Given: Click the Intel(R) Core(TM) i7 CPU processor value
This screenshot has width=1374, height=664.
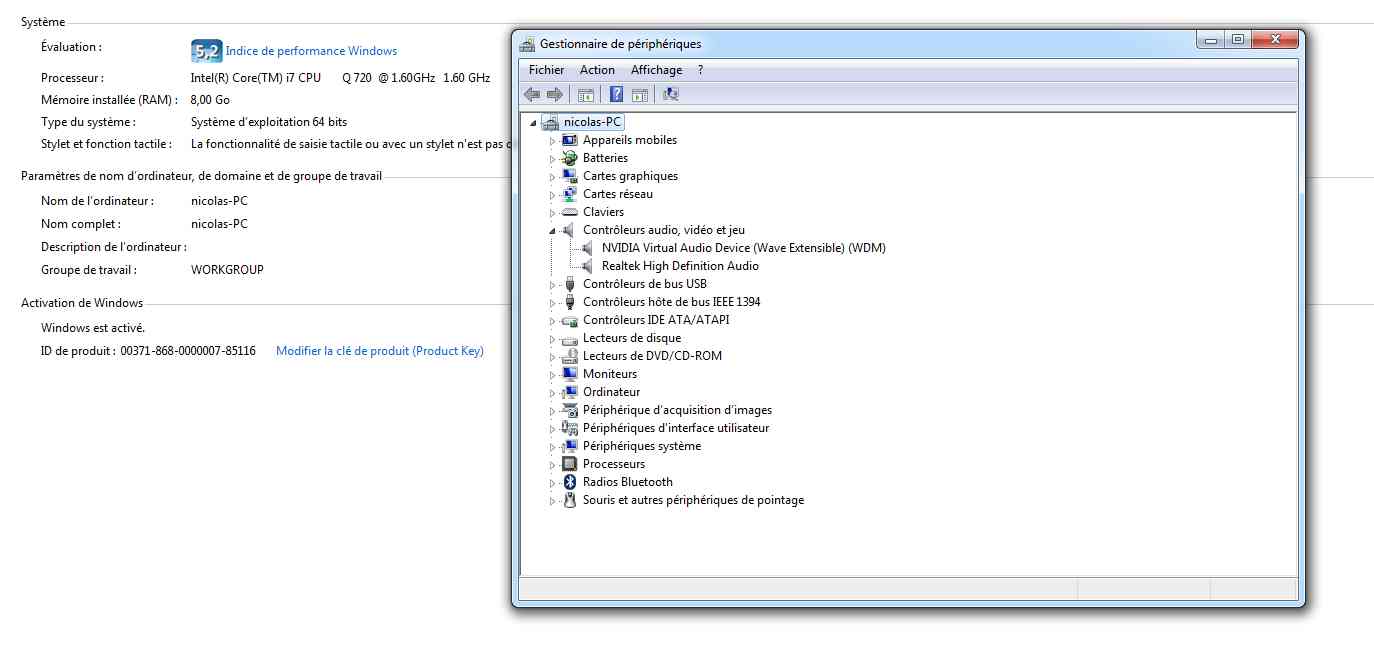Looking at the screenshot, I should click(x=341, y=78).
